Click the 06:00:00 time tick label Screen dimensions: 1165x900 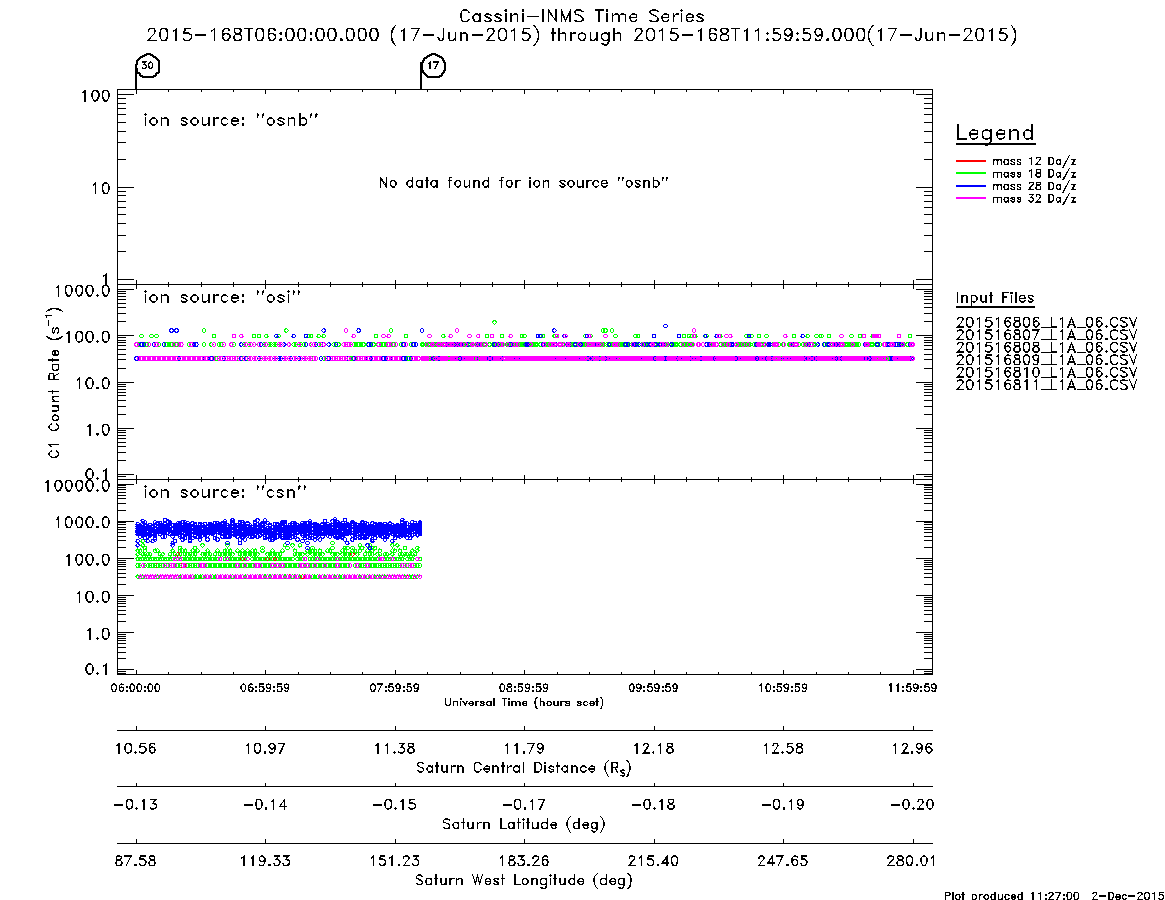(x=135, y=688)
